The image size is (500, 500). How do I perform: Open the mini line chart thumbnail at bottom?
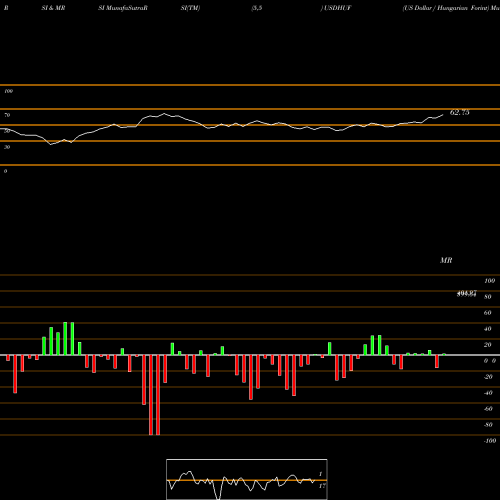(247, 479)
